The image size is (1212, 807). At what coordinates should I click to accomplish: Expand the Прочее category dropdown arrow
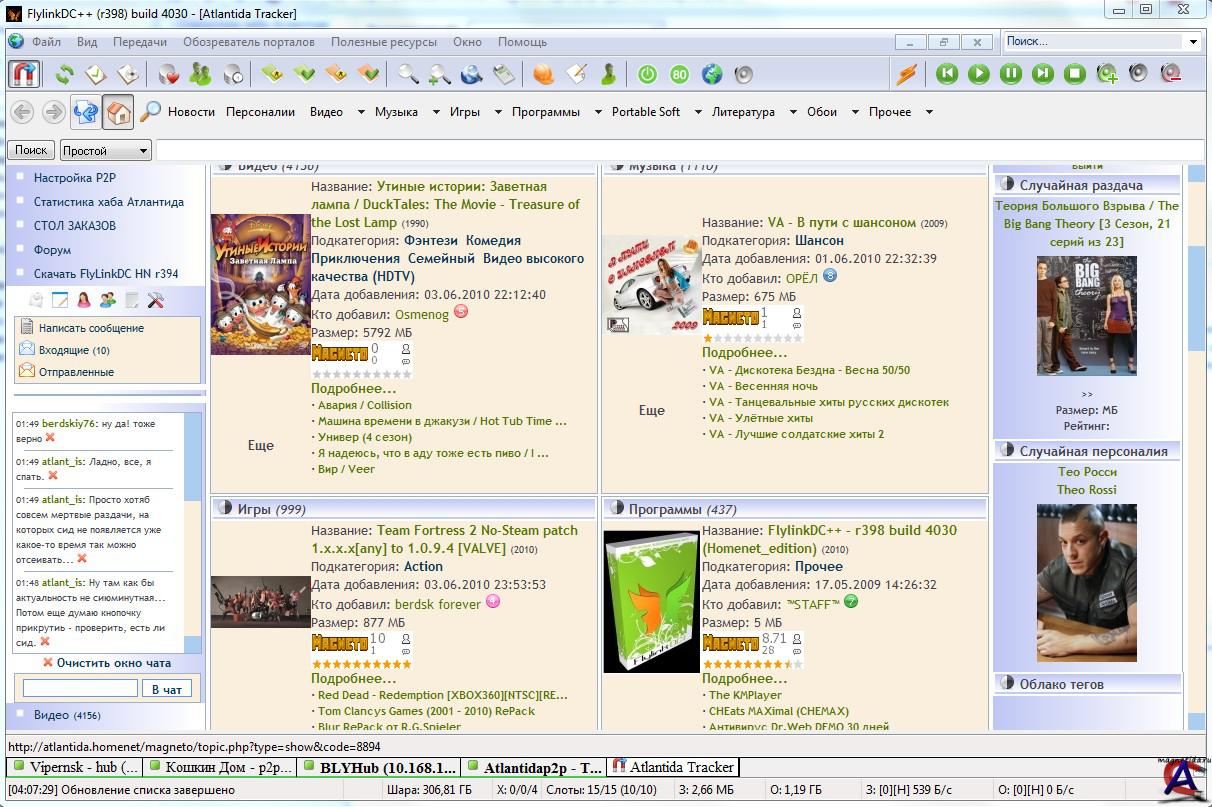(929, 112)
